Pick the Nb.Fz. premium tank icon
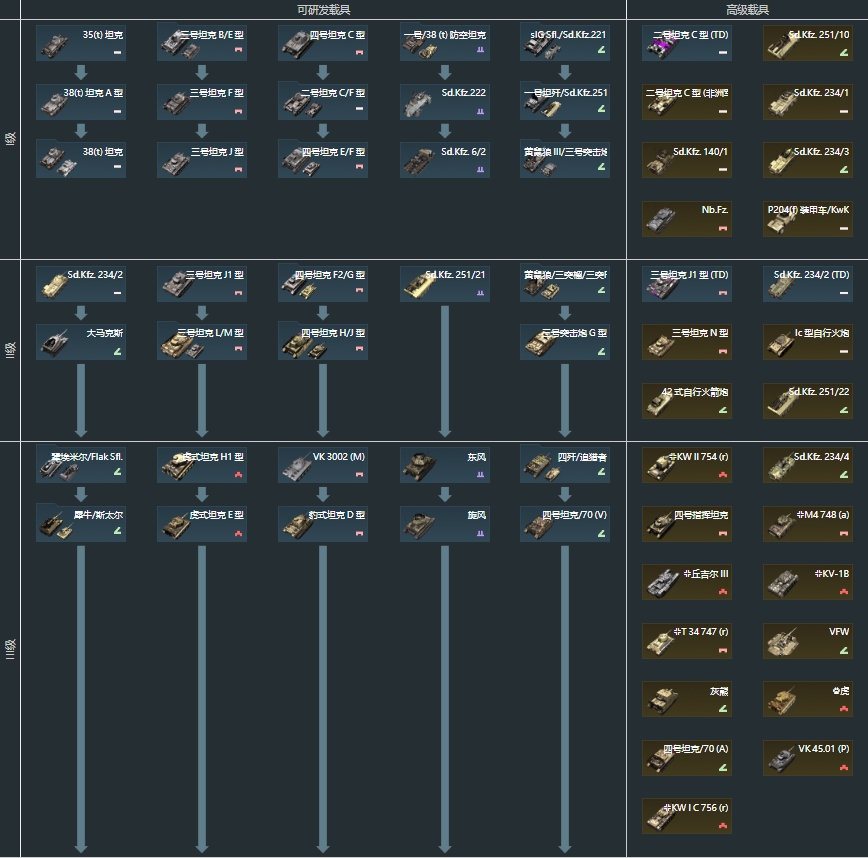 659,221
